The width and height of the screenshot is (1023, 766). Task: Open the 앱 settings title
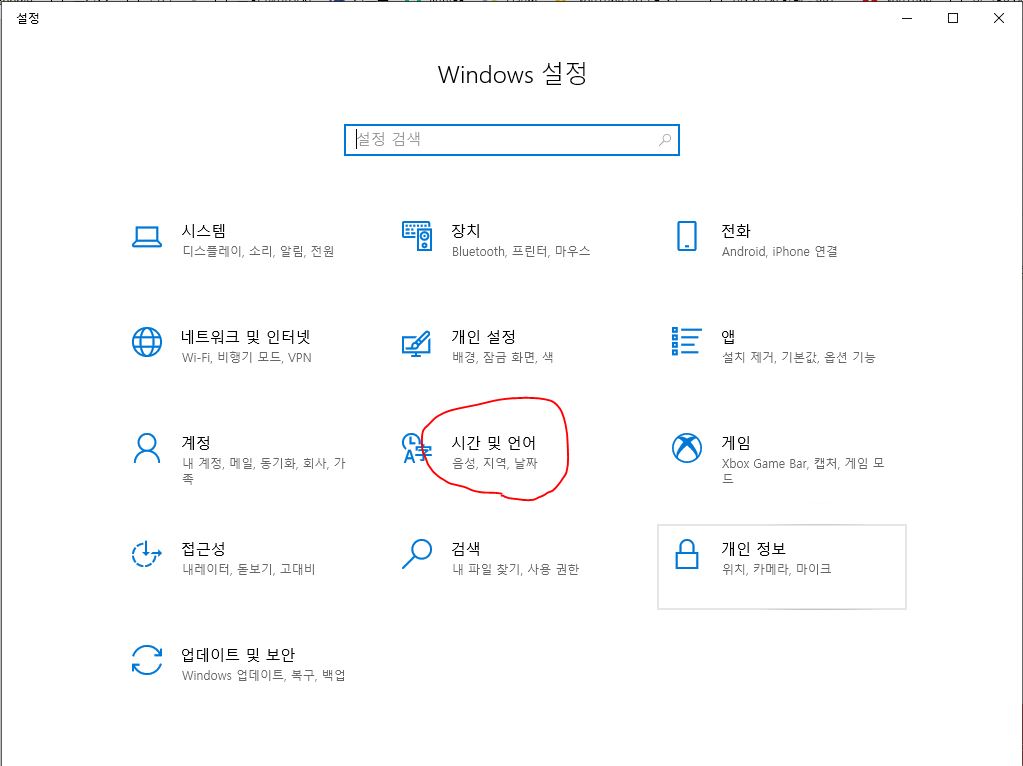click(x=729, y=337)
